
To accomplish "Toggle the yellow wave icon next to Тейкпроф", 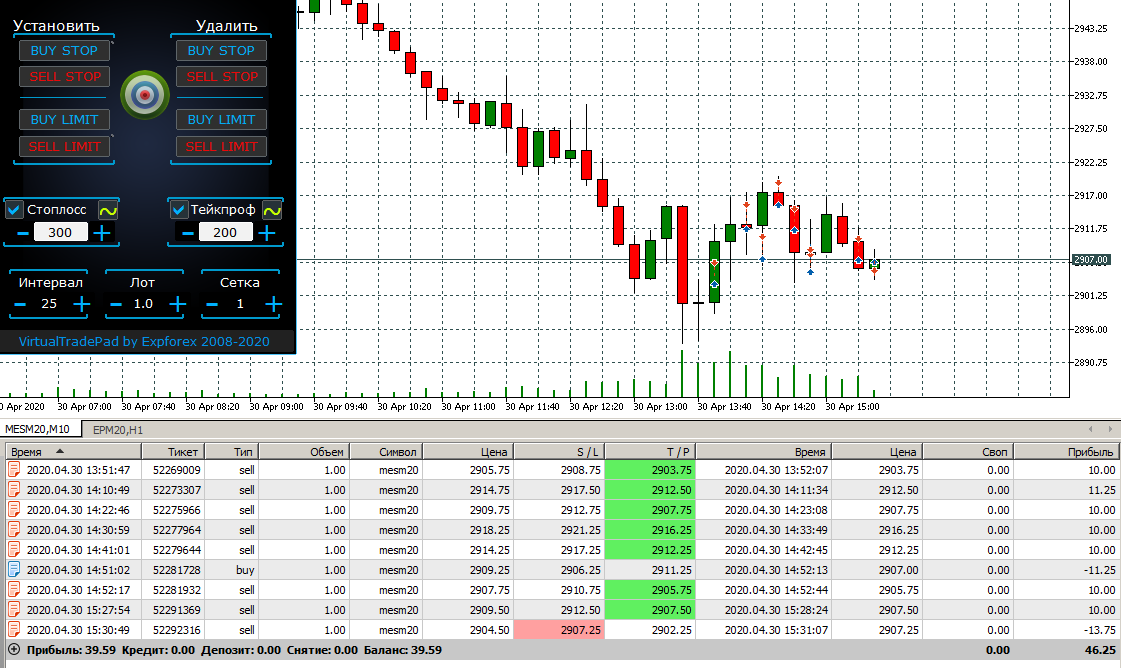I will (272, 210).
